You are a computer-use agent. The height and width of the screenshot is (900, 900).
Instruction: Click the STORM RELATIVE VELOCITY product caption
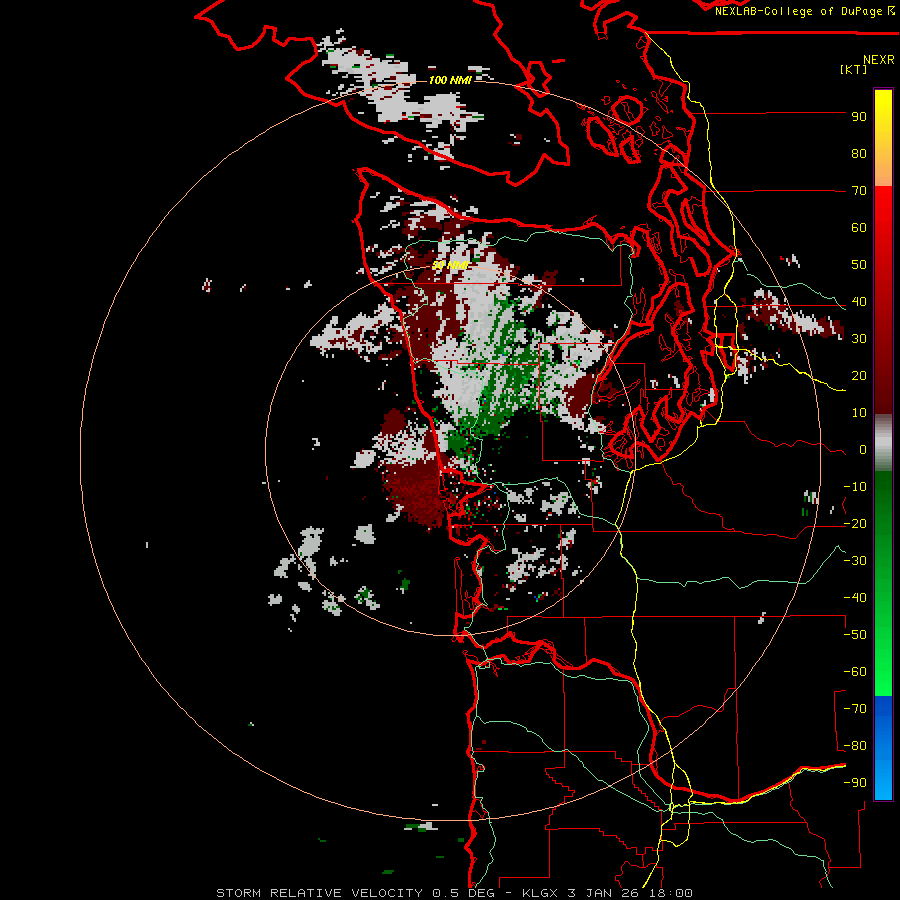tap(319, 893)
